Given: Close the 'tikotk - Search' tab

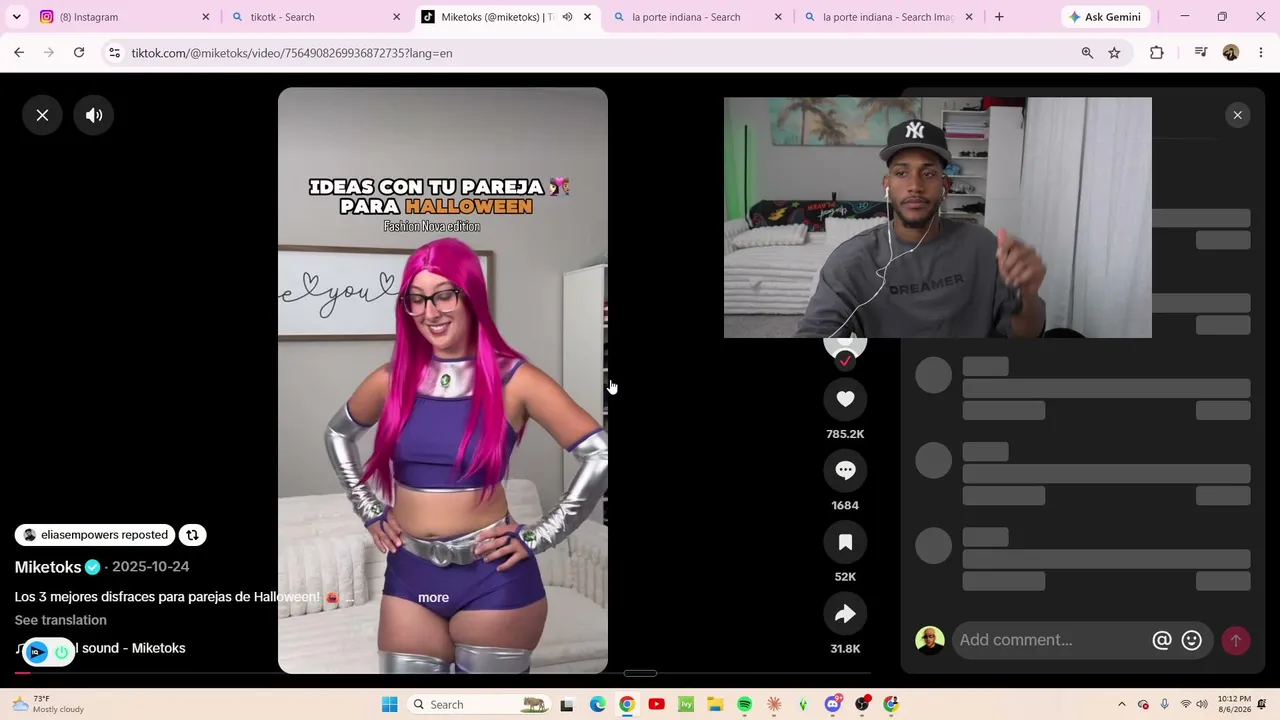Looking at the screenshot, I should click(x=396, y=17).
